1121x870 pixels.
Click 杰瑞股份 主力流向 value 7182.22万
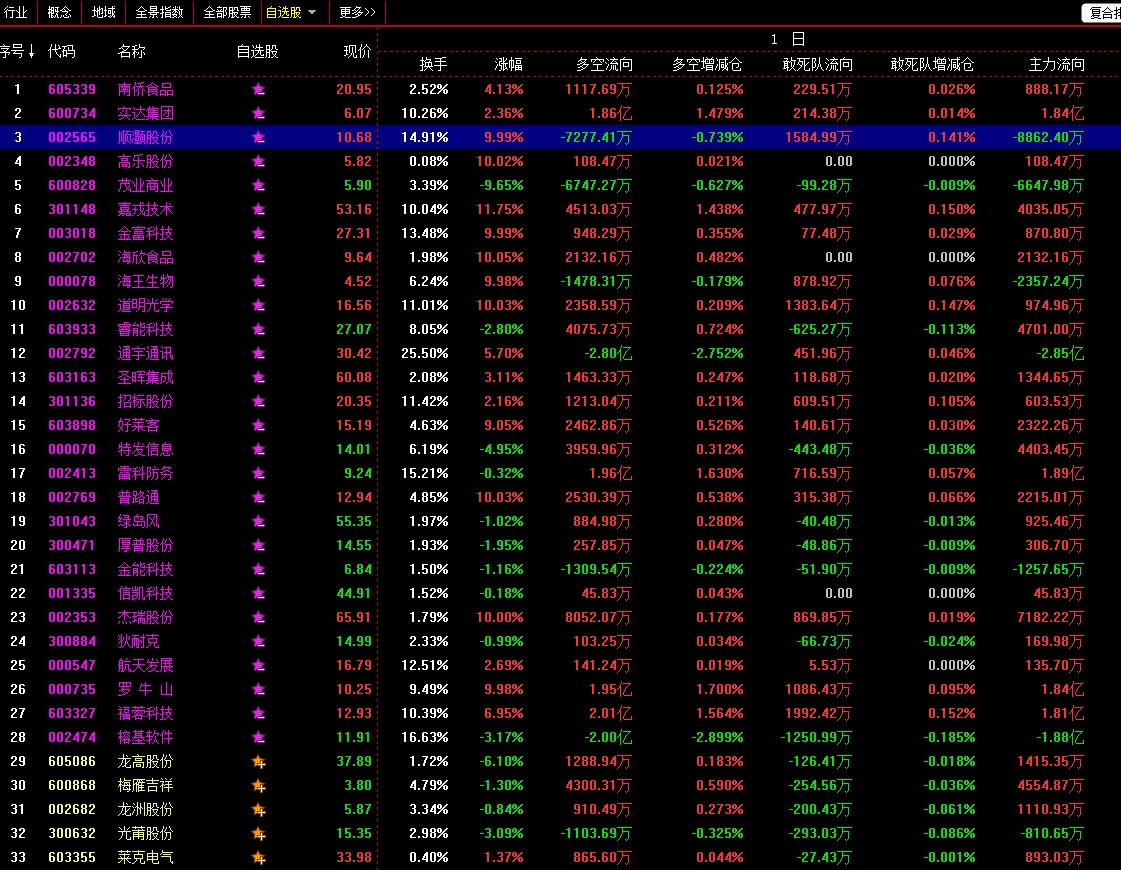pyautogui.click(x=1050, y=618)
